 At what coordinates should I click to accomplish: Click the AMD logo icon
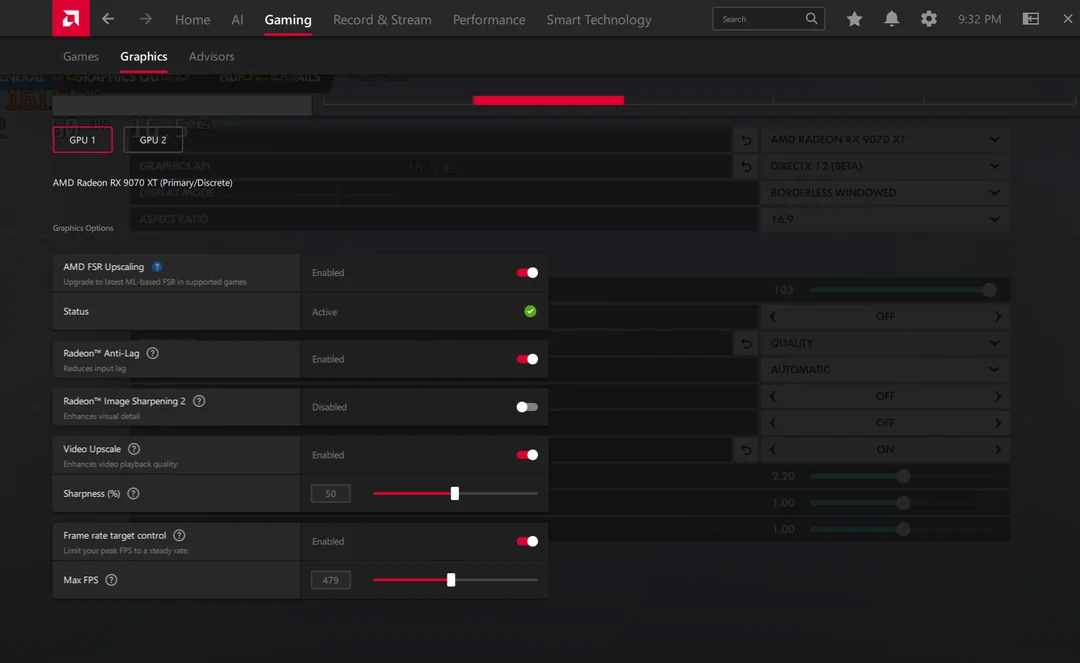[71, 18]
